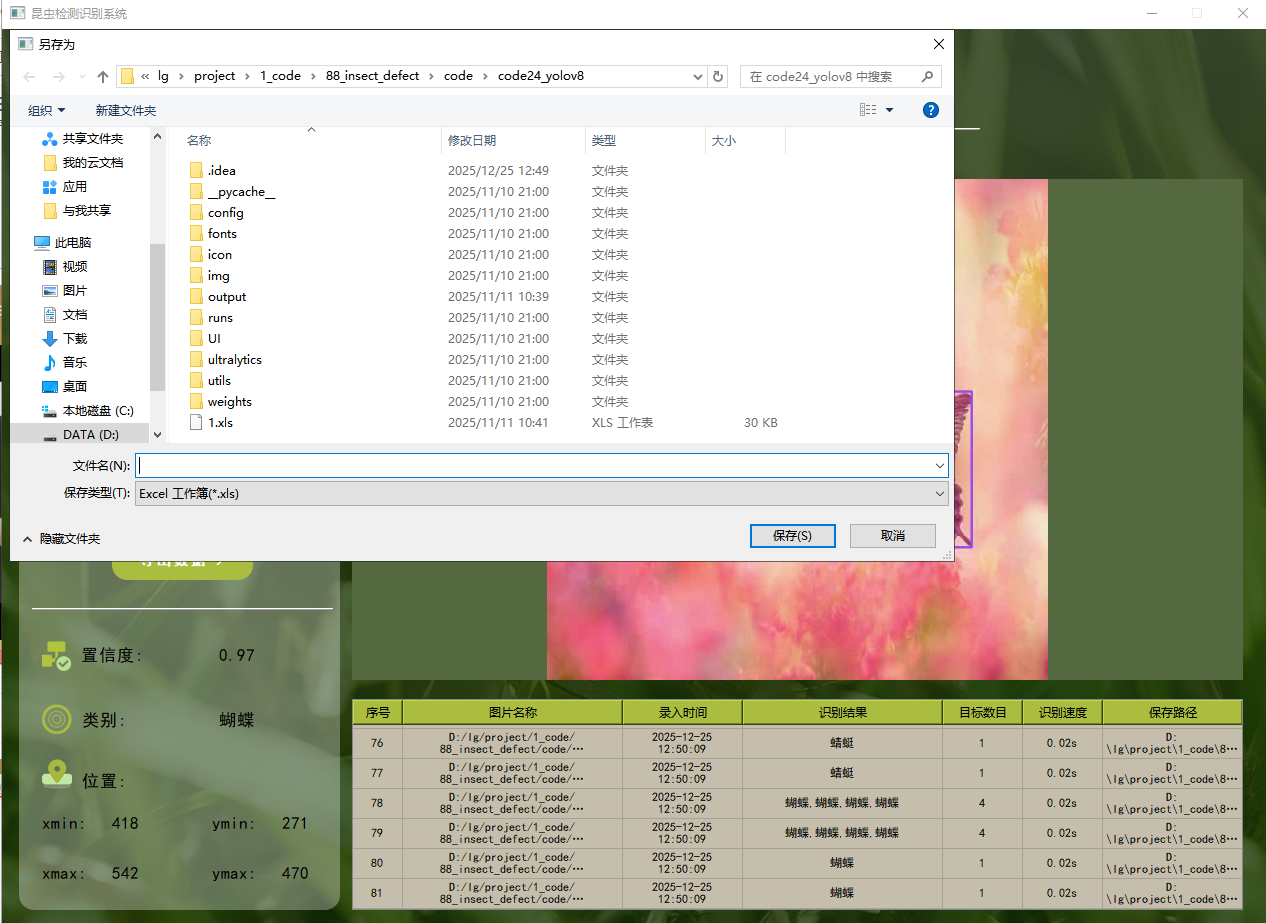Sort files by 大小 column
The image size is (1266, 923).
point(724,141)
